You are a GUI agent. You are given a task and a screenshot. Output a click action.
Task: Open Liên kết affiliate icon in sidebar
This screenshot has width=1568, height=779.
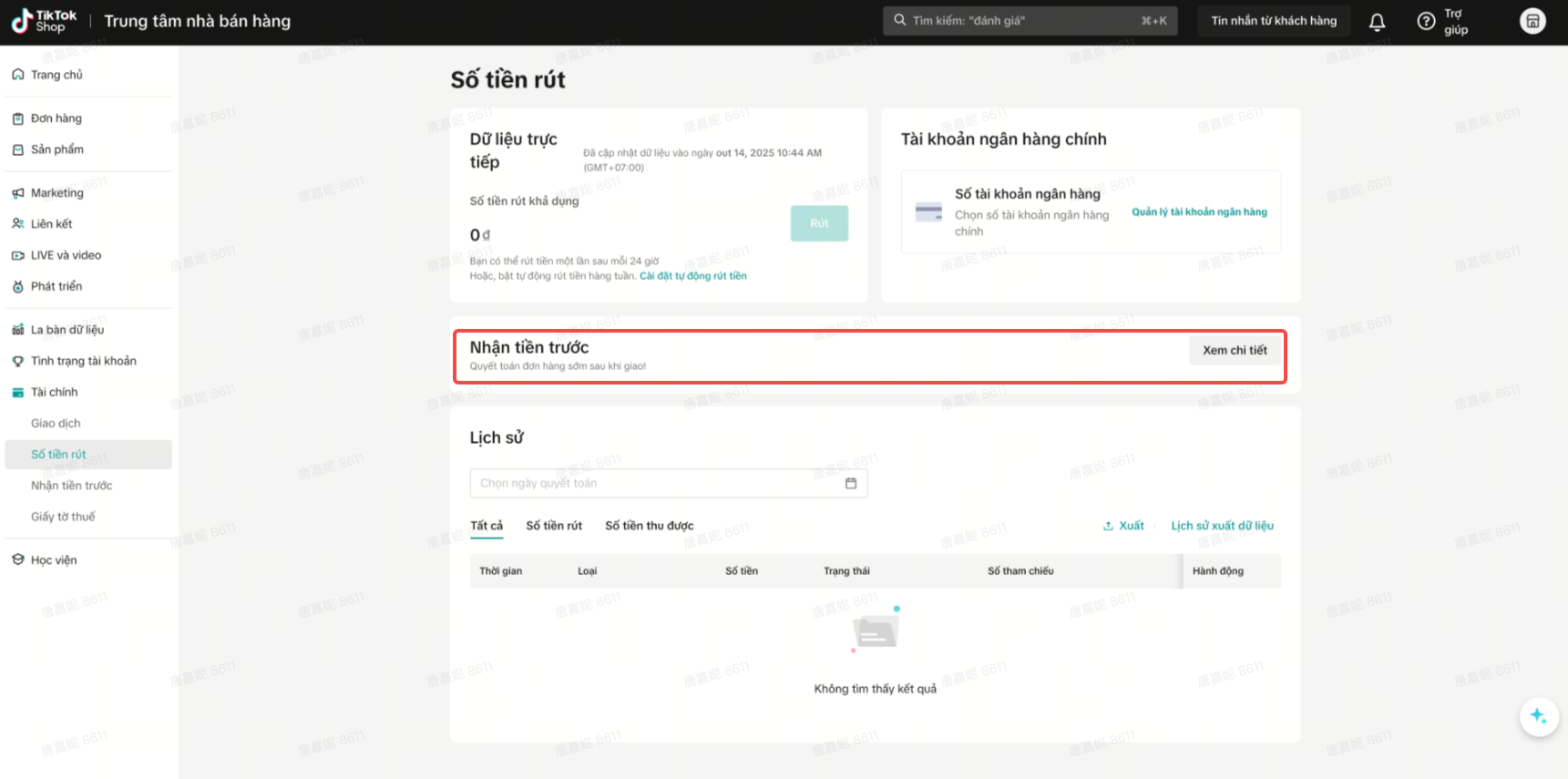pos(17,224)
